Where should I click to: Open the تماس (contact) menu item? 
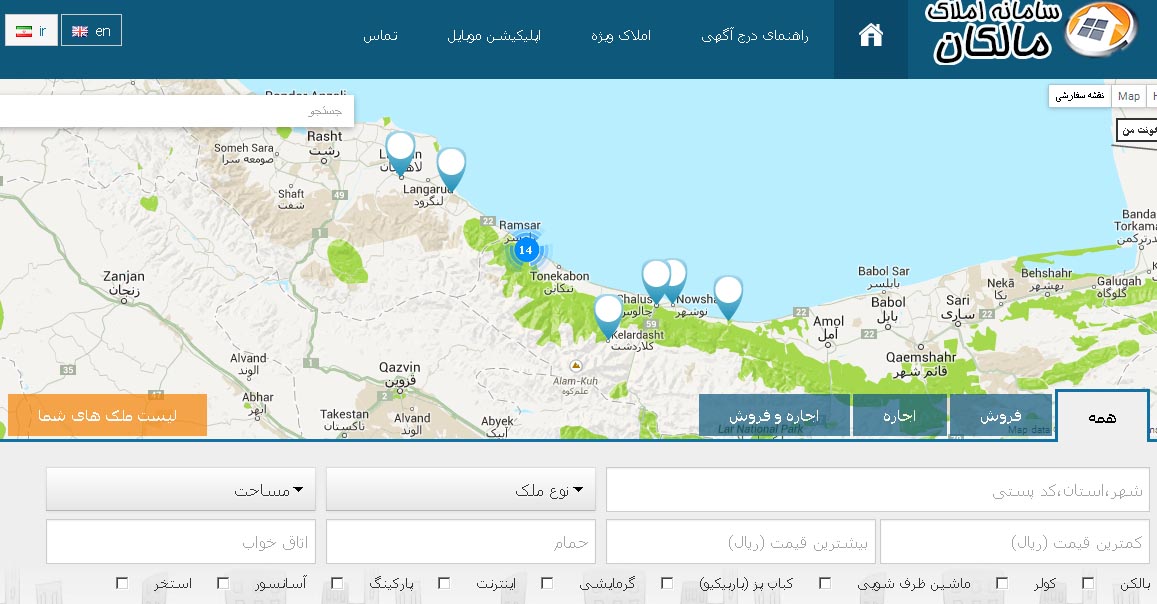point(380,35)
